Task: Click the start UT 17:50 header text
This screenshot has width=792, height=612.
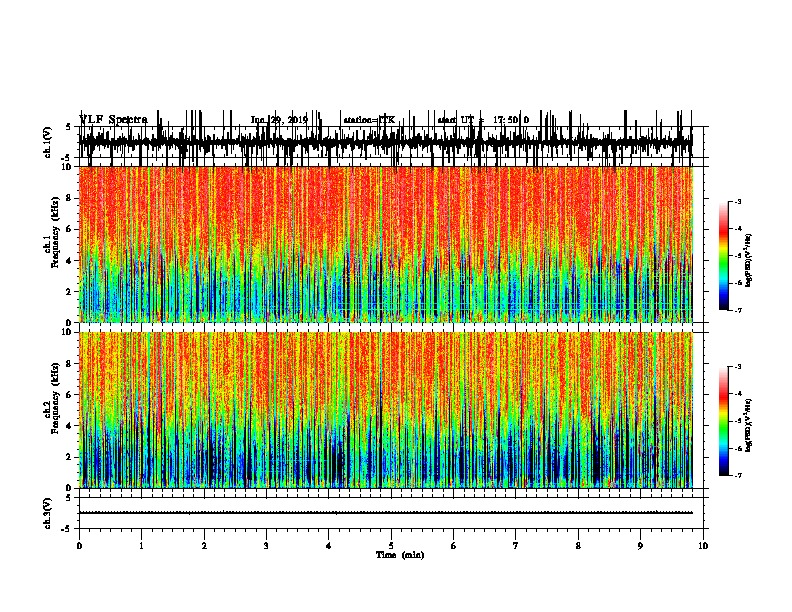Action: pos(483,120)
